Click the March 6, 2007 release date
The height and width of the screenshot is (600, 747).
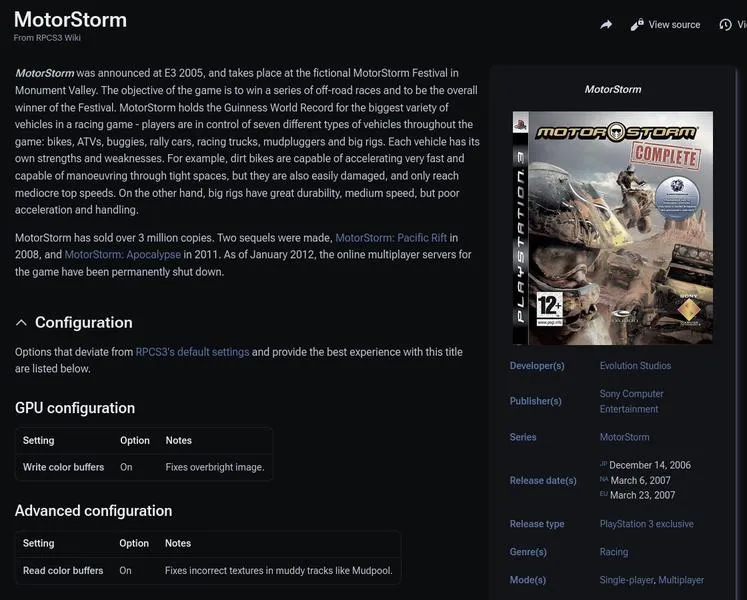[x=640, y=480]
